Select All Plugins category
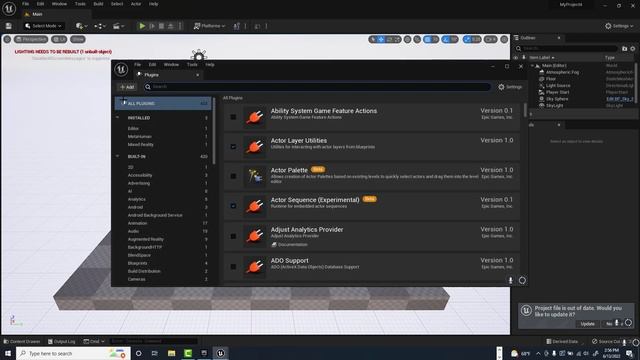640x360 pixels. coord(163,103)
